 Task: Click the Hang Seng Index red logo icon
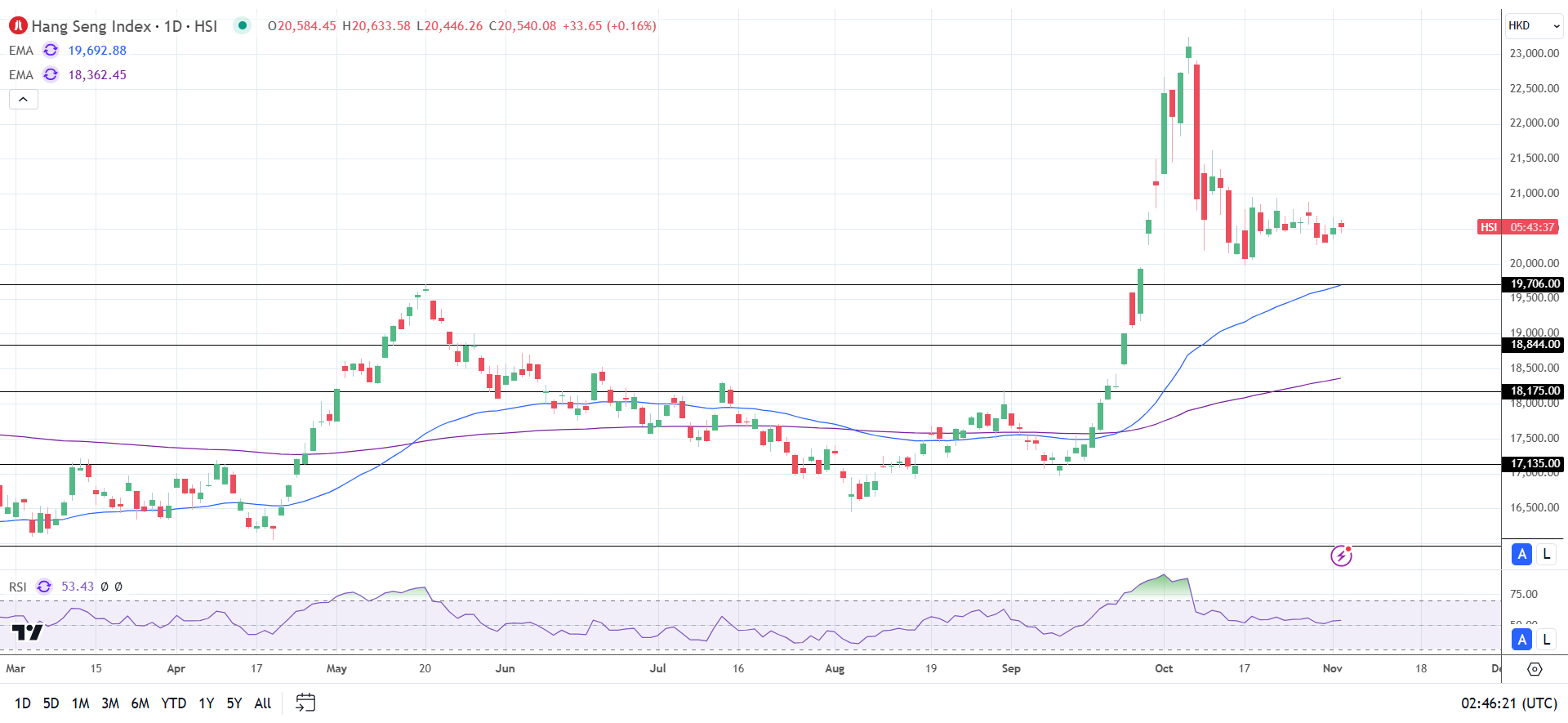pyautogui.click(x=18, y=25)
